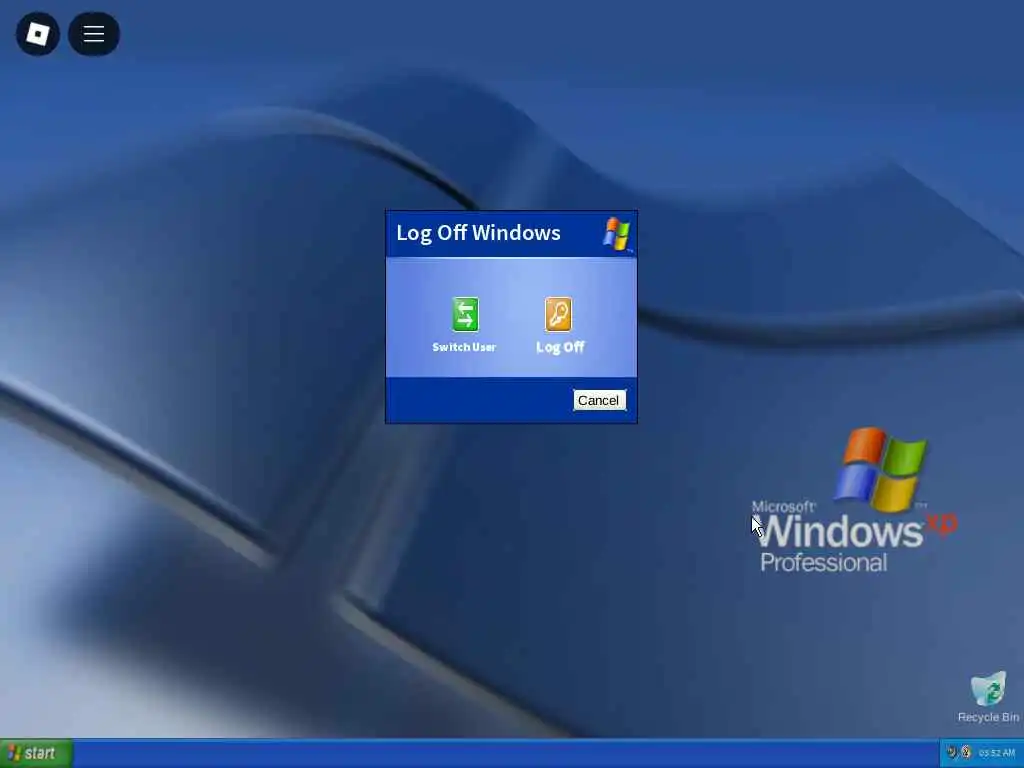Viewport: 1024px width, 768px height.
Task: Click the Log Off text label
Action: pyautogui.click(x=560, y=347)
